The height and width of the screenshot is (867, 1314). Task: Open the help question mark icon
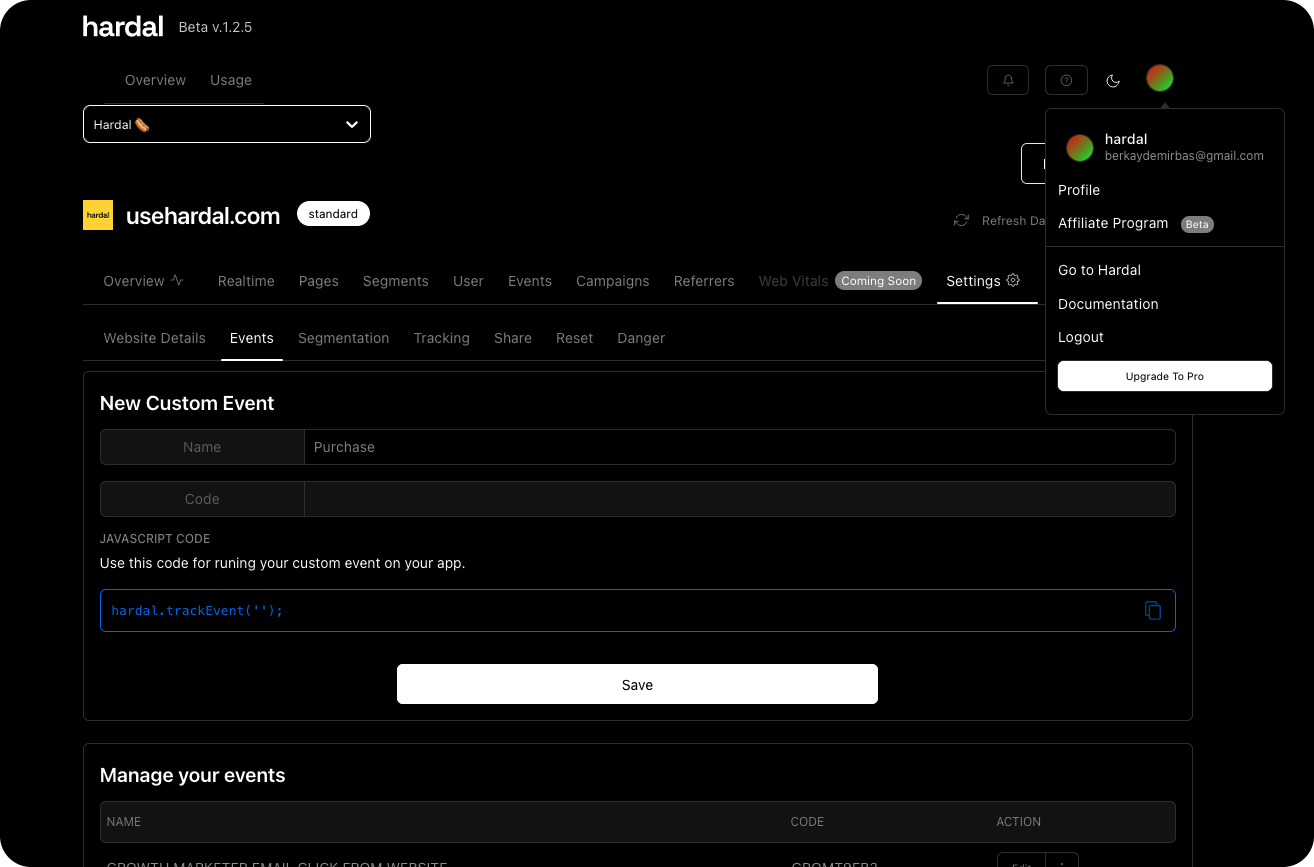coord(1066,80)
